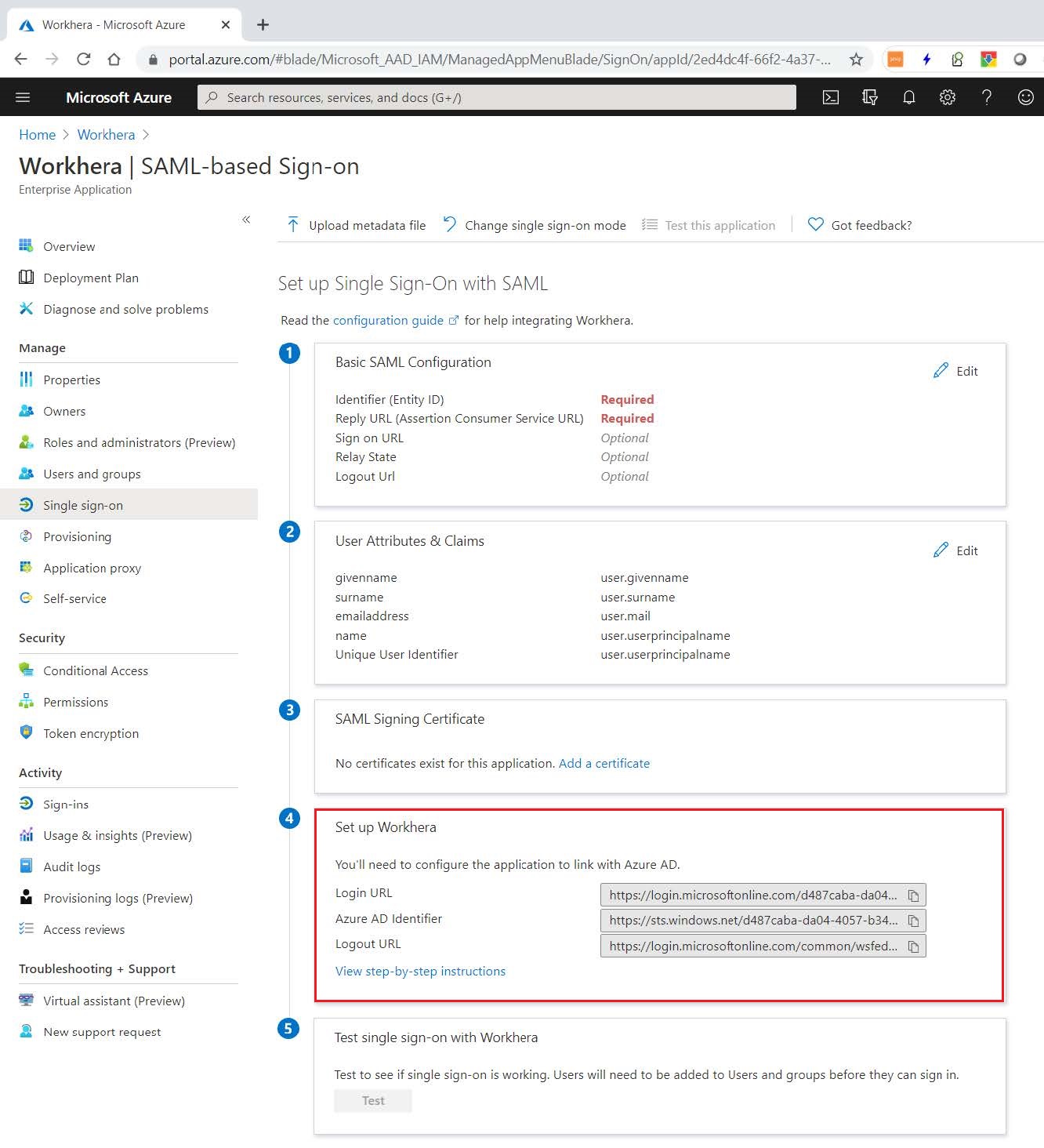The image size is (1044, 1148).
Task: Click the orange browser extension icon
Action: pos(895,60)
